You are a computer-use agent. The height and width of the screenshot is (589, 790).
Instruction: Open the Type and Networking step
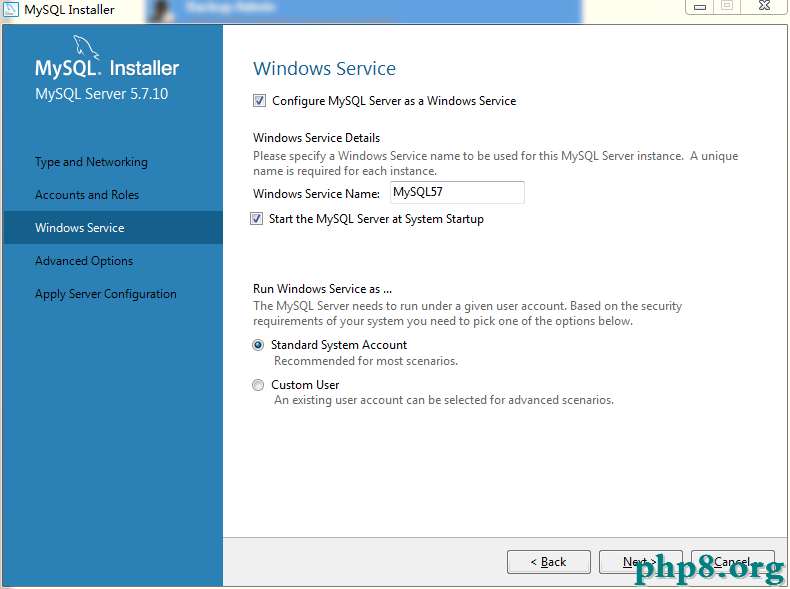click(91, 162)
